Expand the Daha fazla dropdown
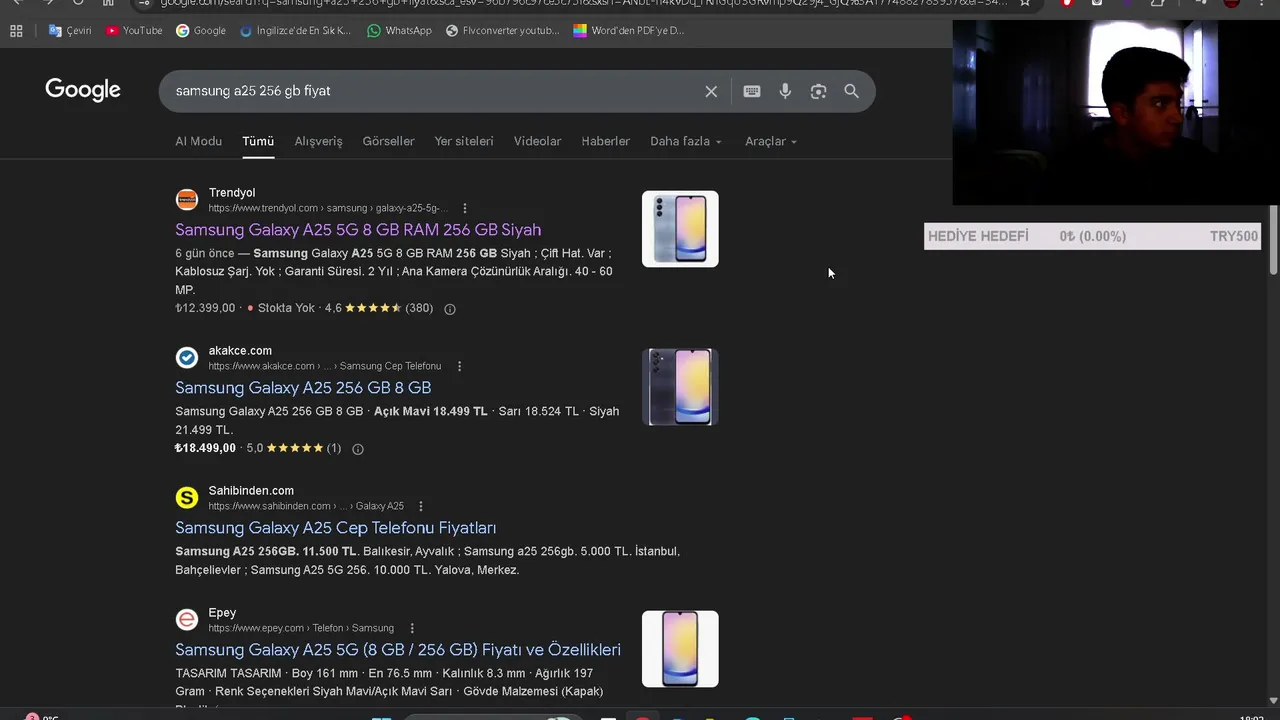 click(686, 141)
